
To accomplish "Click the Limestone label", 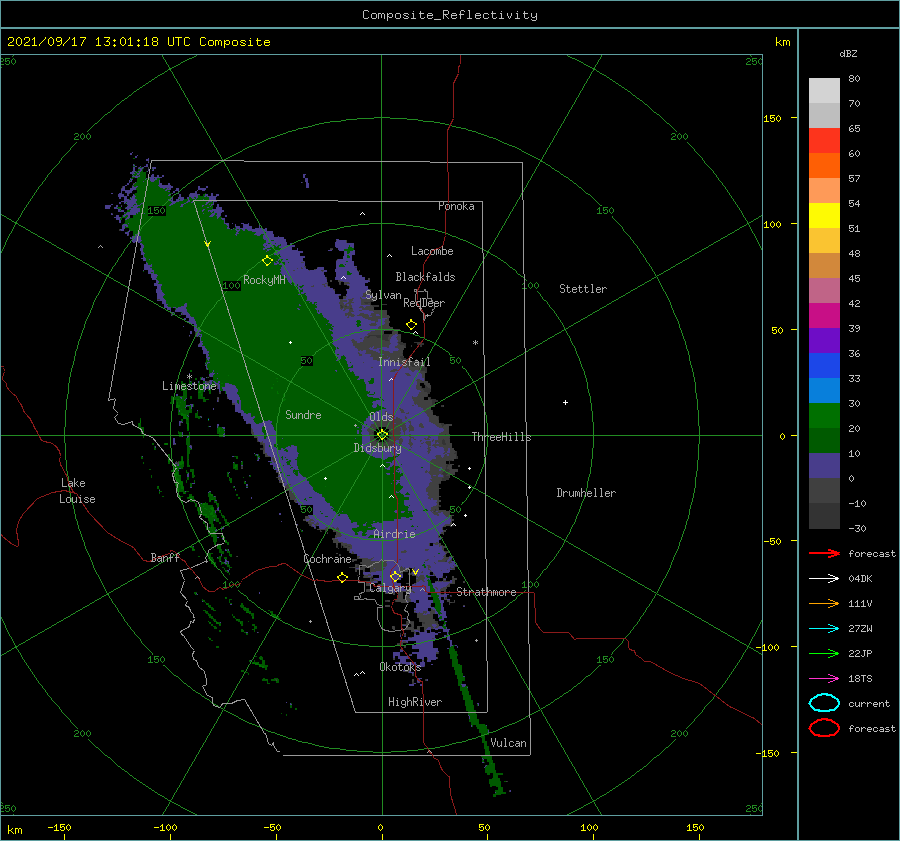I will click(189, 386).
